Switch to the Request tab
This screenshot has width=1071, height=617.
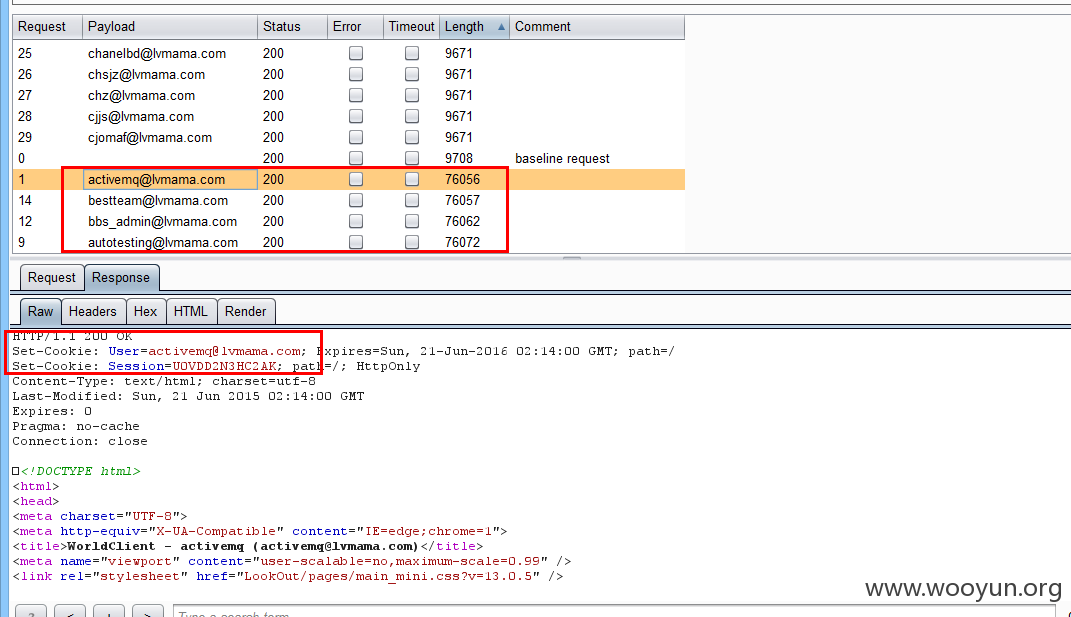[52, 277]
